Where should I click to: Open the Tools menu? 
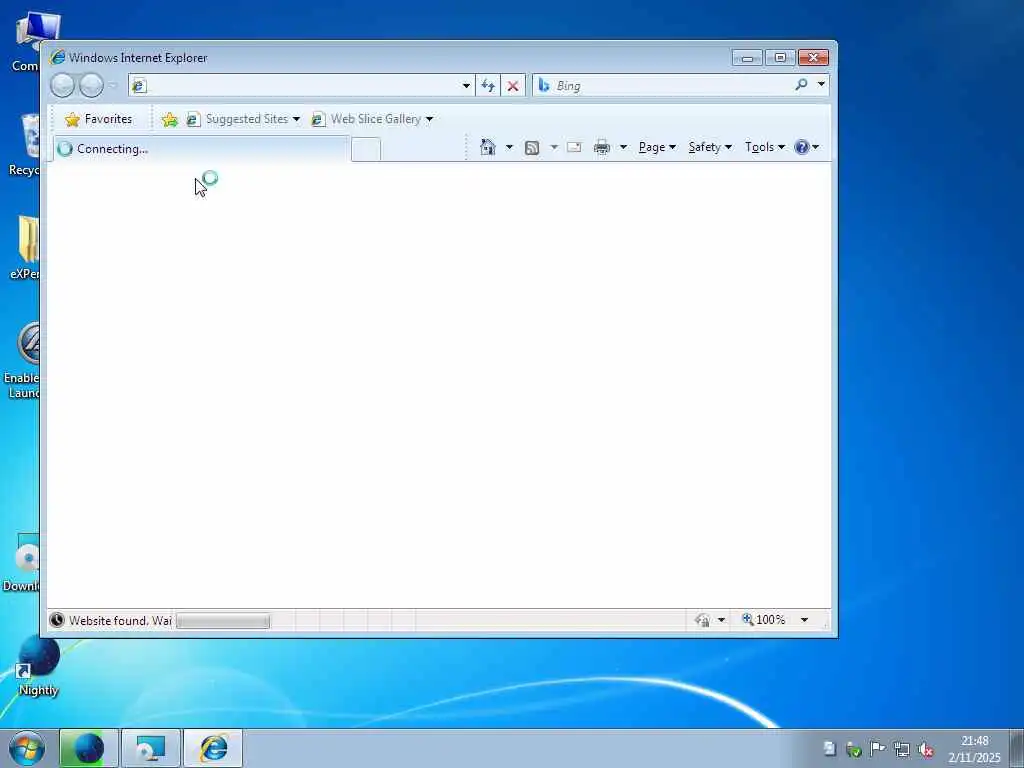[x=765, y=148]
